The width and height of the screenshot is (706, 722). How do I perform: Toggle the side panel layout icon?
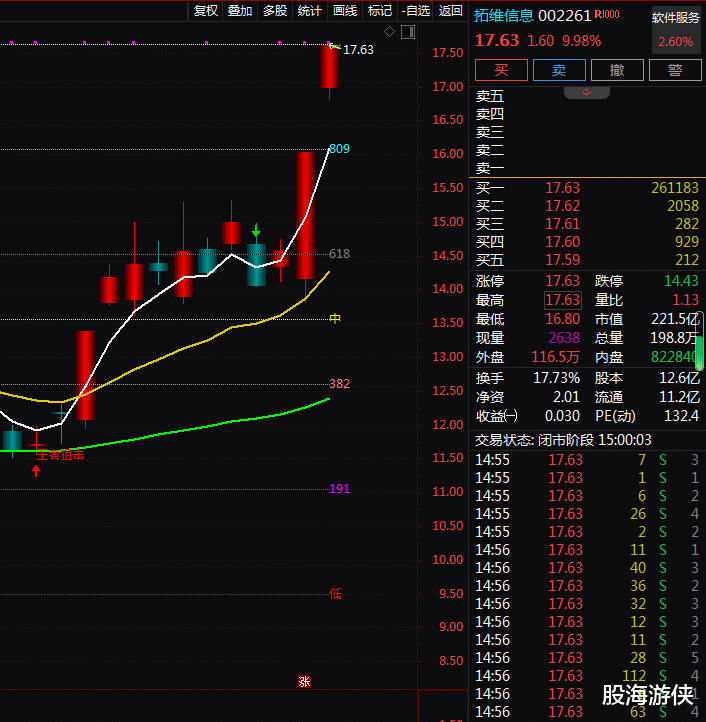pos(408,32)
